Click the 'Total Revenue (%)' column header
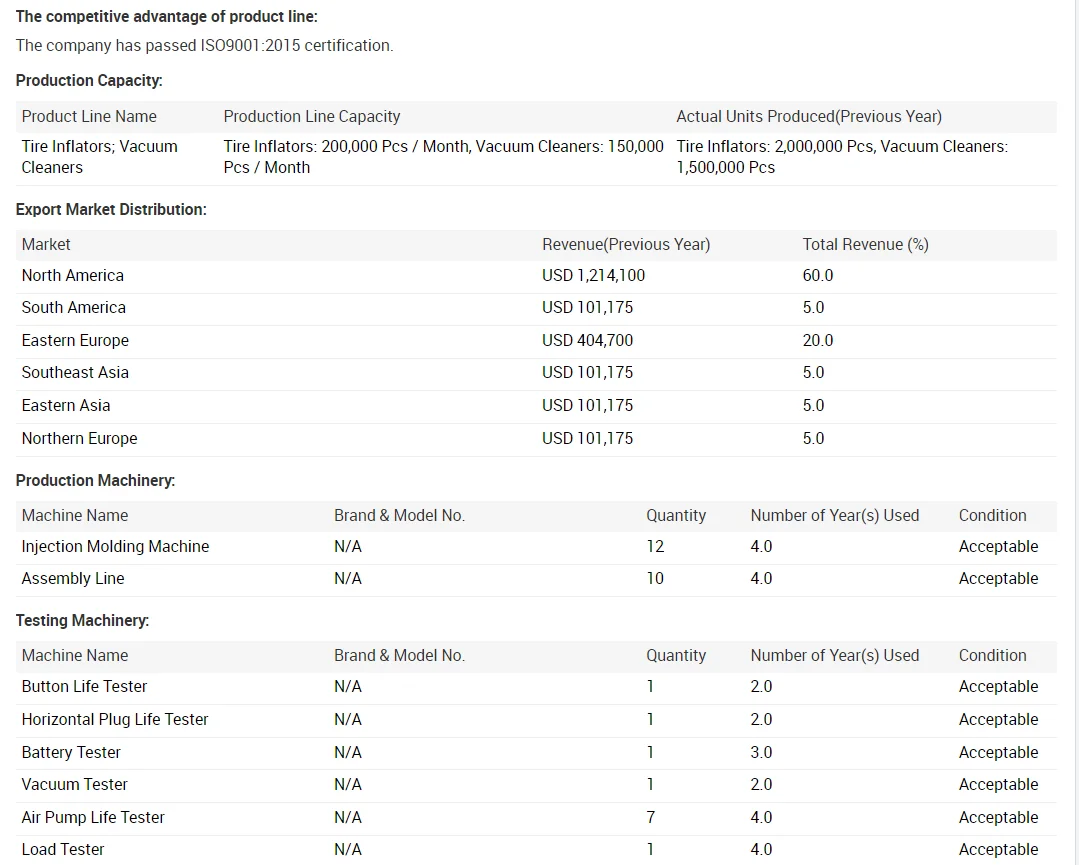Image resolution: width=1079 pixels, height=865 pixels. tap(865, 244)
